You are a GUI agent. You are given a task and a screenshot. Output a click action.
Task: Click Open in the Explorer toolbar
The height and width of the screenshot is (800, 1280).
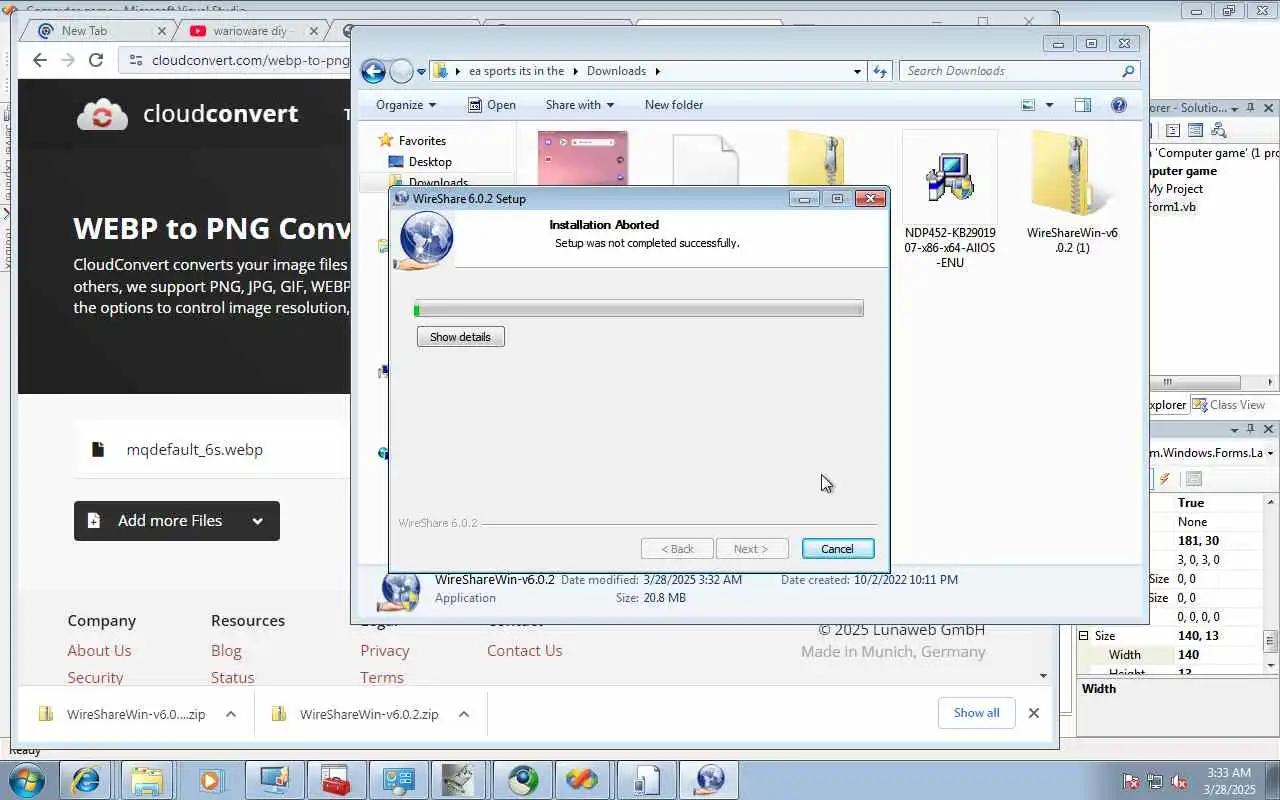pos(492,105)
